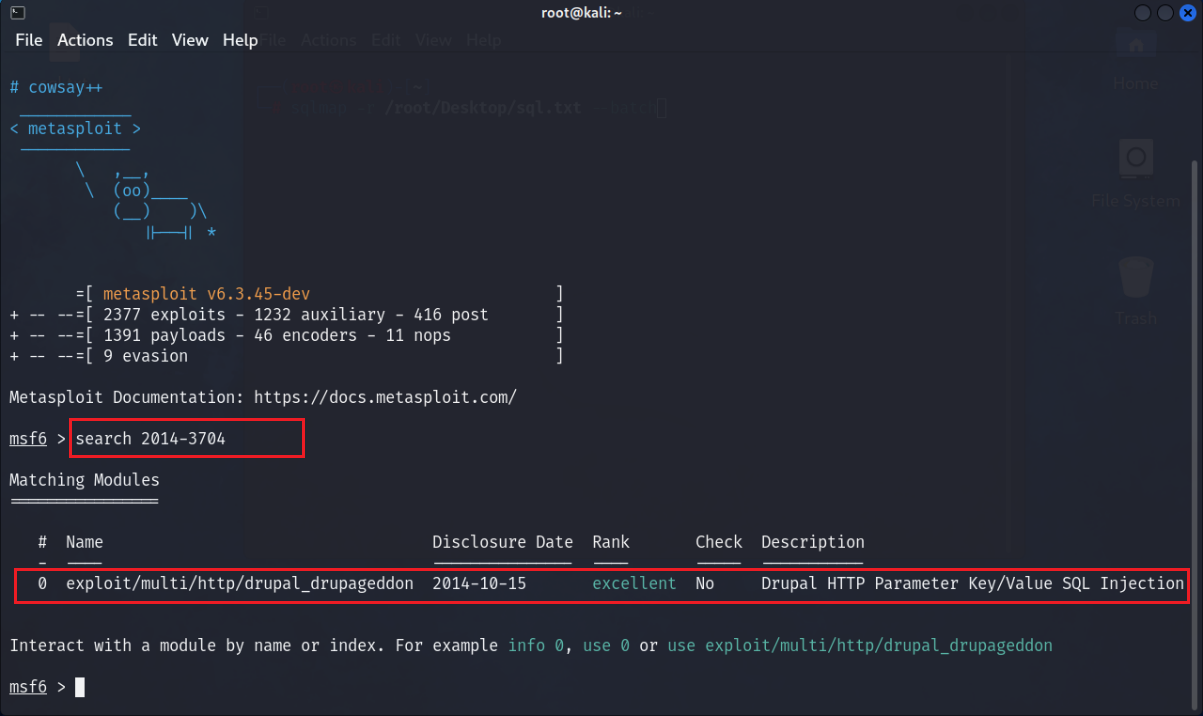Click the 'search 2014-3704' command text
This screenshot has width=1203, height=716.
click(150, 439)
